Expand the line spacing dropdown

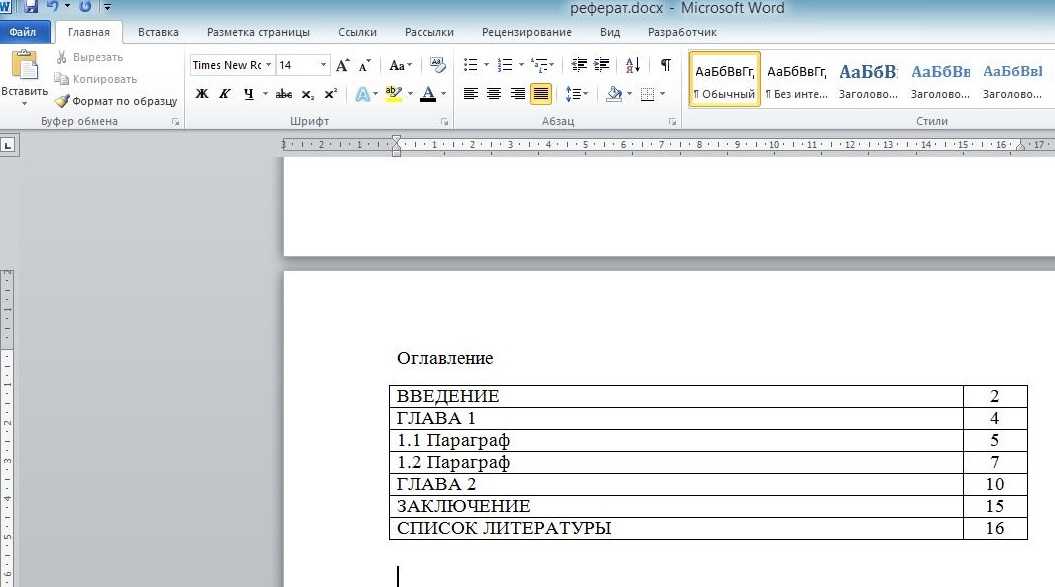point(585,94)
